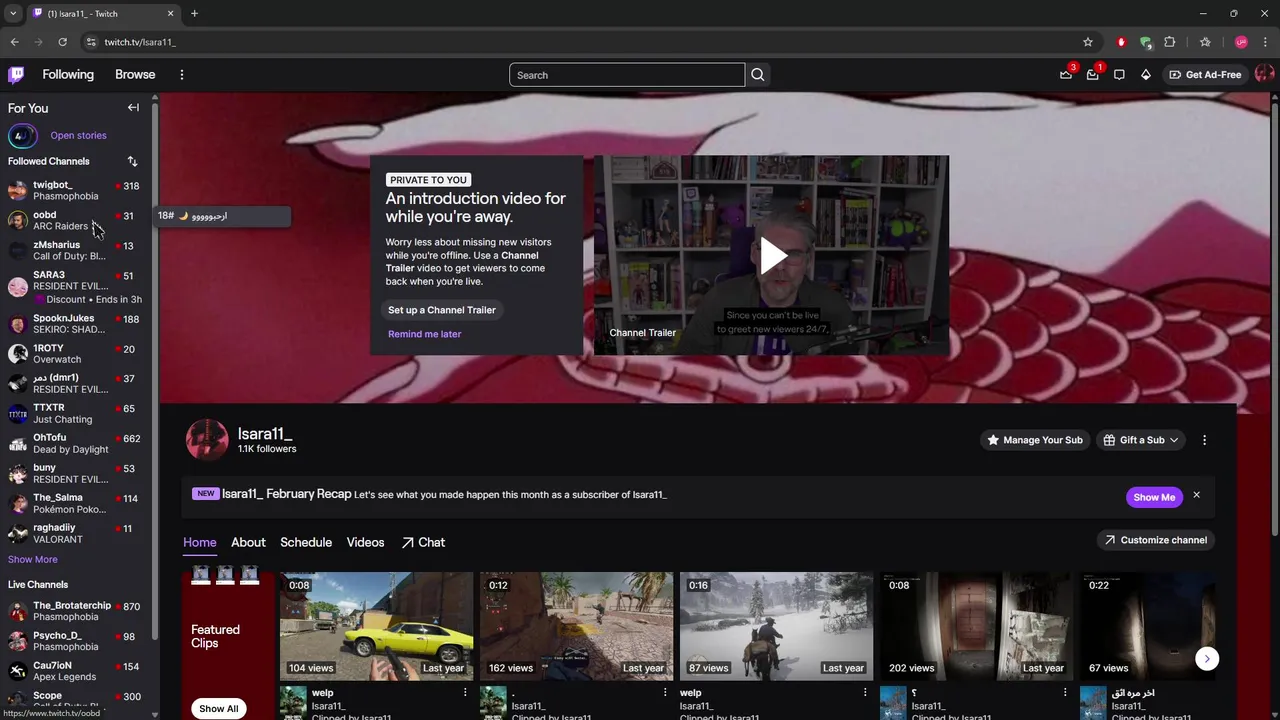Open The_Brotaterchip live channel
The image size is (1280, 720).
[x=75, y=611]
